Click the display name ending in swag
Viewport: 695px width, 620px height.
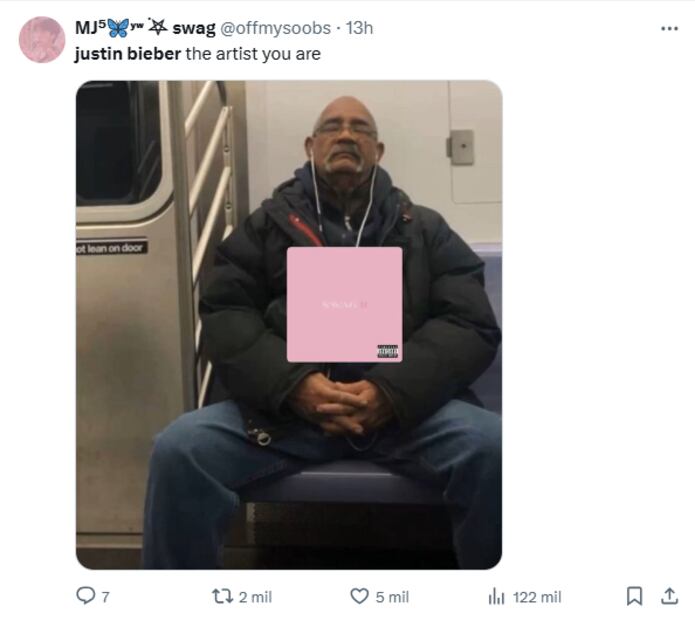click(x=145, y=28)
